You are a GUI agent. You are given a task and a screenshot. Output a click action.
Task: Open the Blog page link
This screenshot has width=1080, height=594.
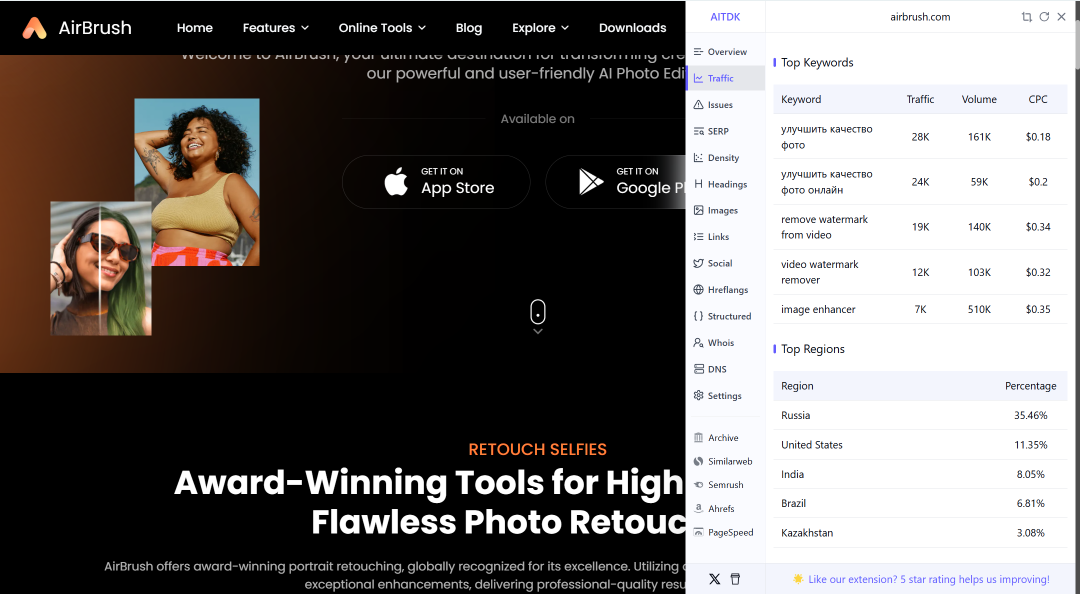pos(469,28)
